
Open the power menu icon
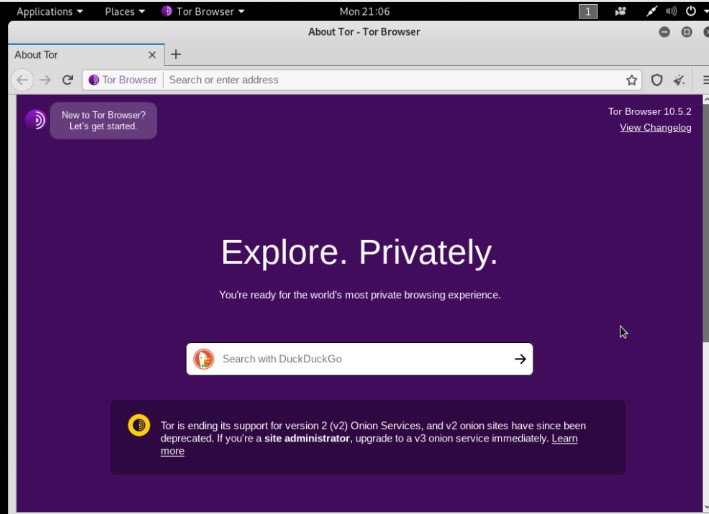point(690,11)
